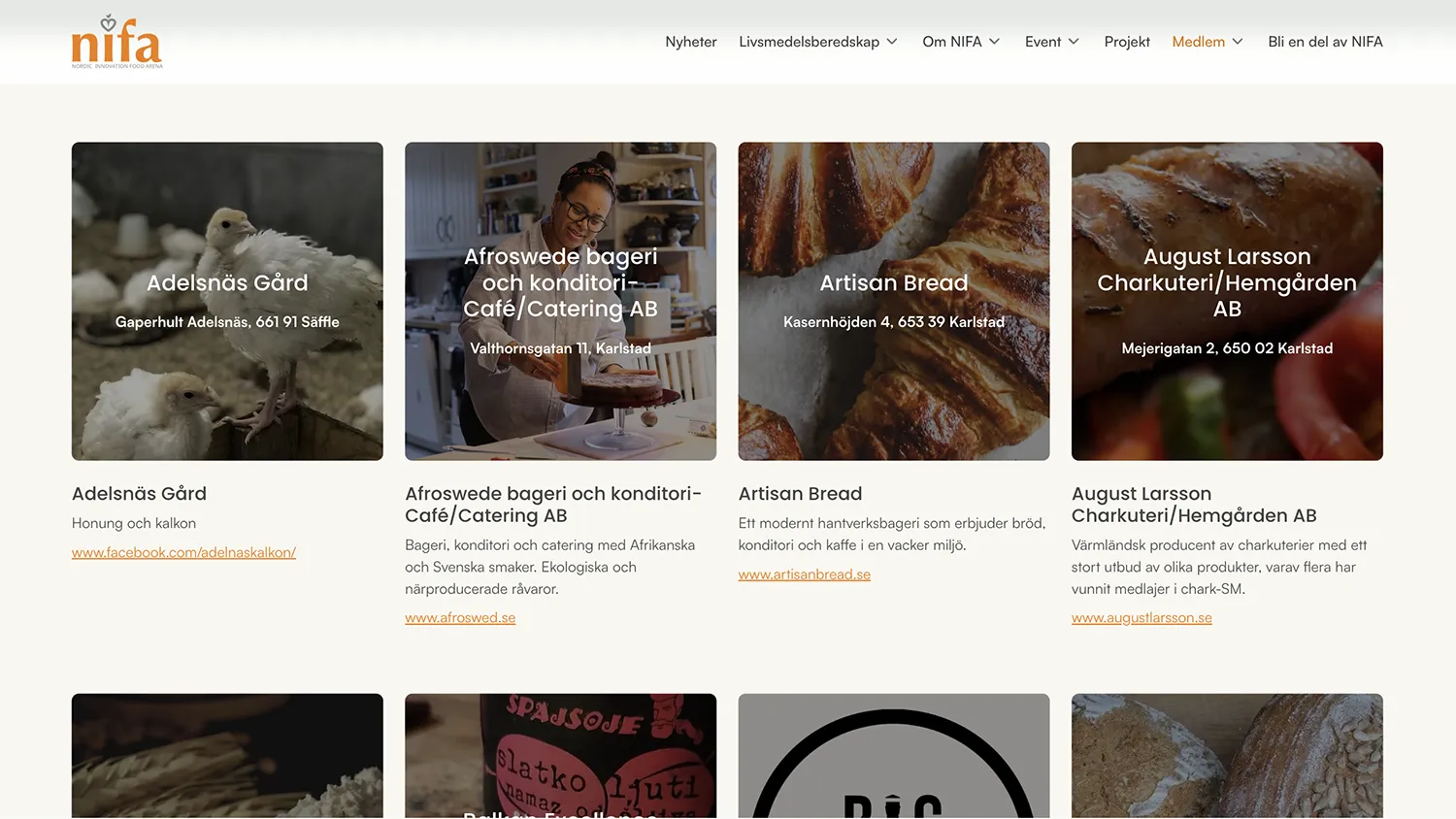Click Bli en del av NIFA

tap(1325, 42)
